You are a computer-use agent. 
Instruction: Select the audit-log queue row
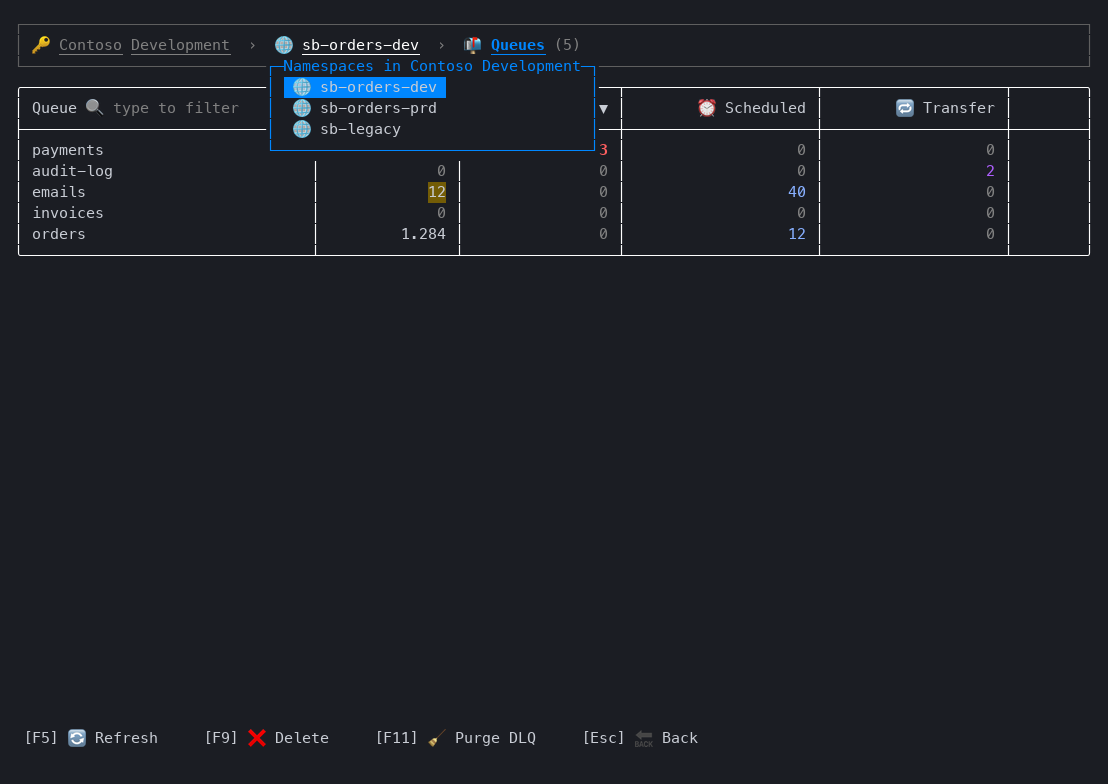(553, 170)
